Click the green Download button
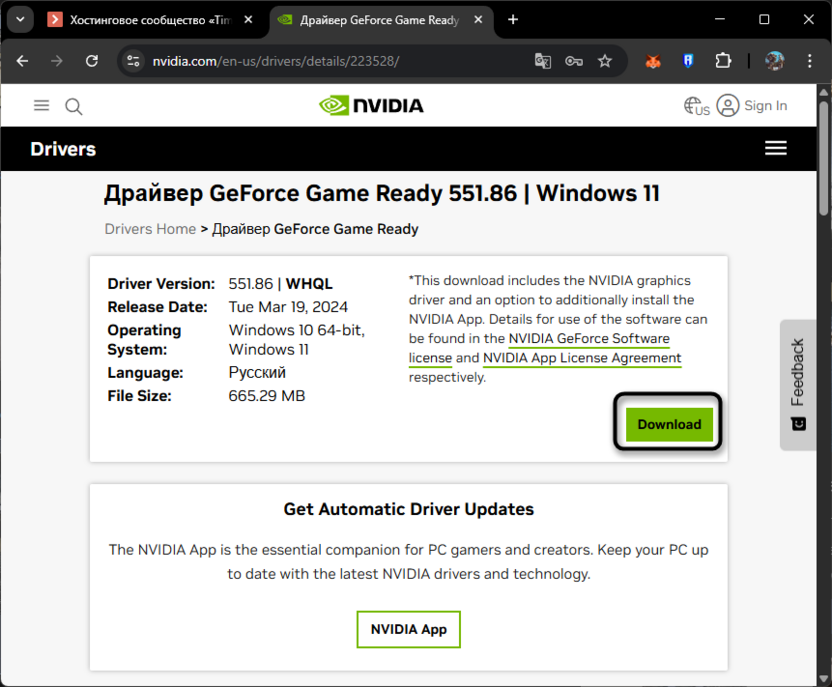832x687 pixels. (669, 424)
